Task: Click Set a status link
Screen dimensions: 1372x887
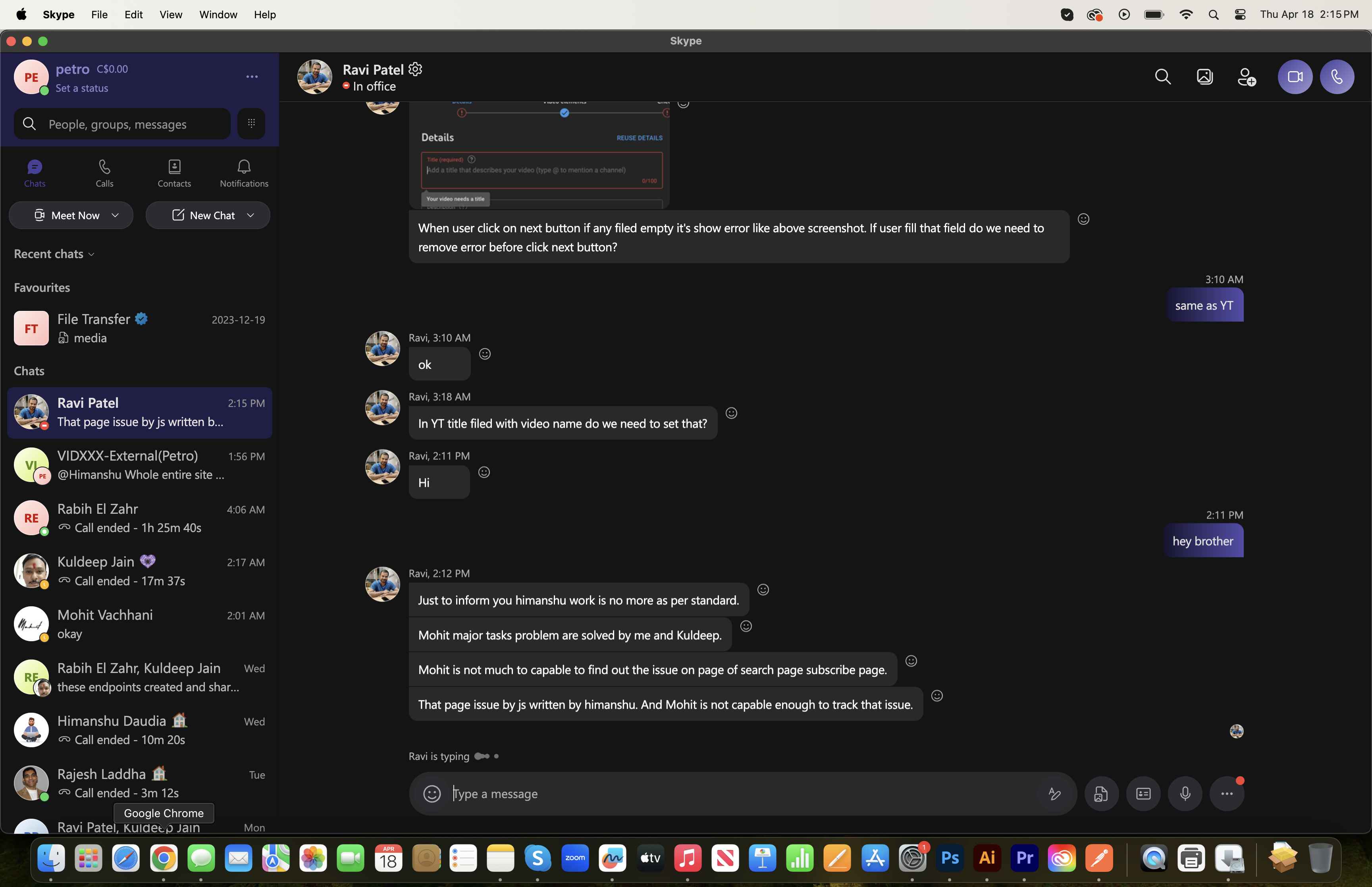Action: (82, 88)
